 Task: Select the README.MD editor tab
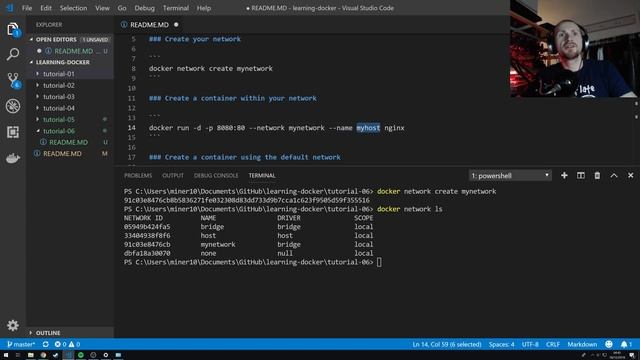pyautogui.click(x=149, y=24)
